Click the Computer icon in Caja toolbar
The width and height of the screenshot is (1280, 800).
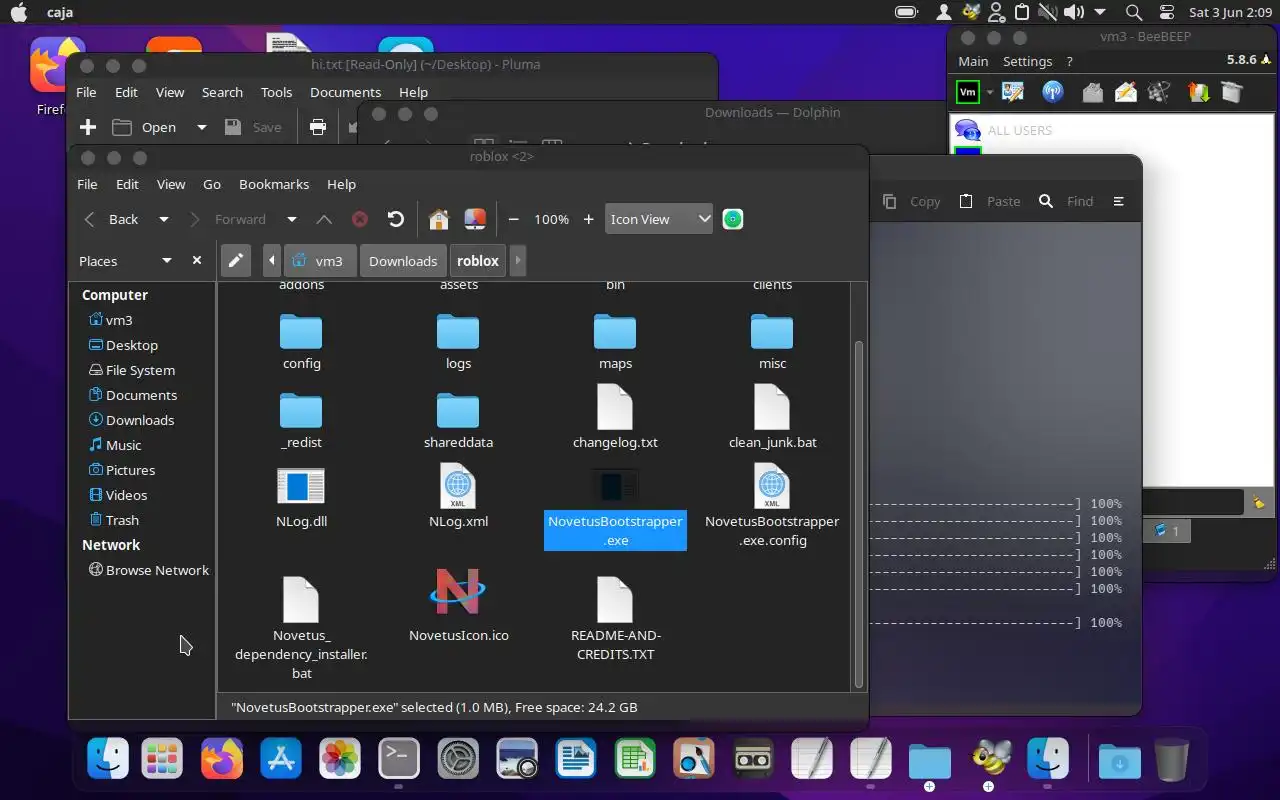point(474,219)
